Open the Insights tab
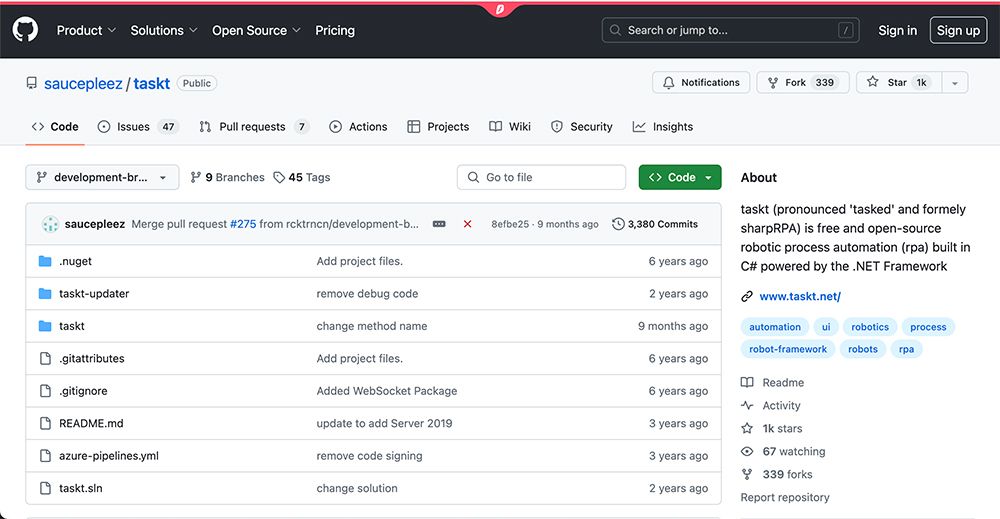Viewport: 1000px width, 519px height. (663, 126)
